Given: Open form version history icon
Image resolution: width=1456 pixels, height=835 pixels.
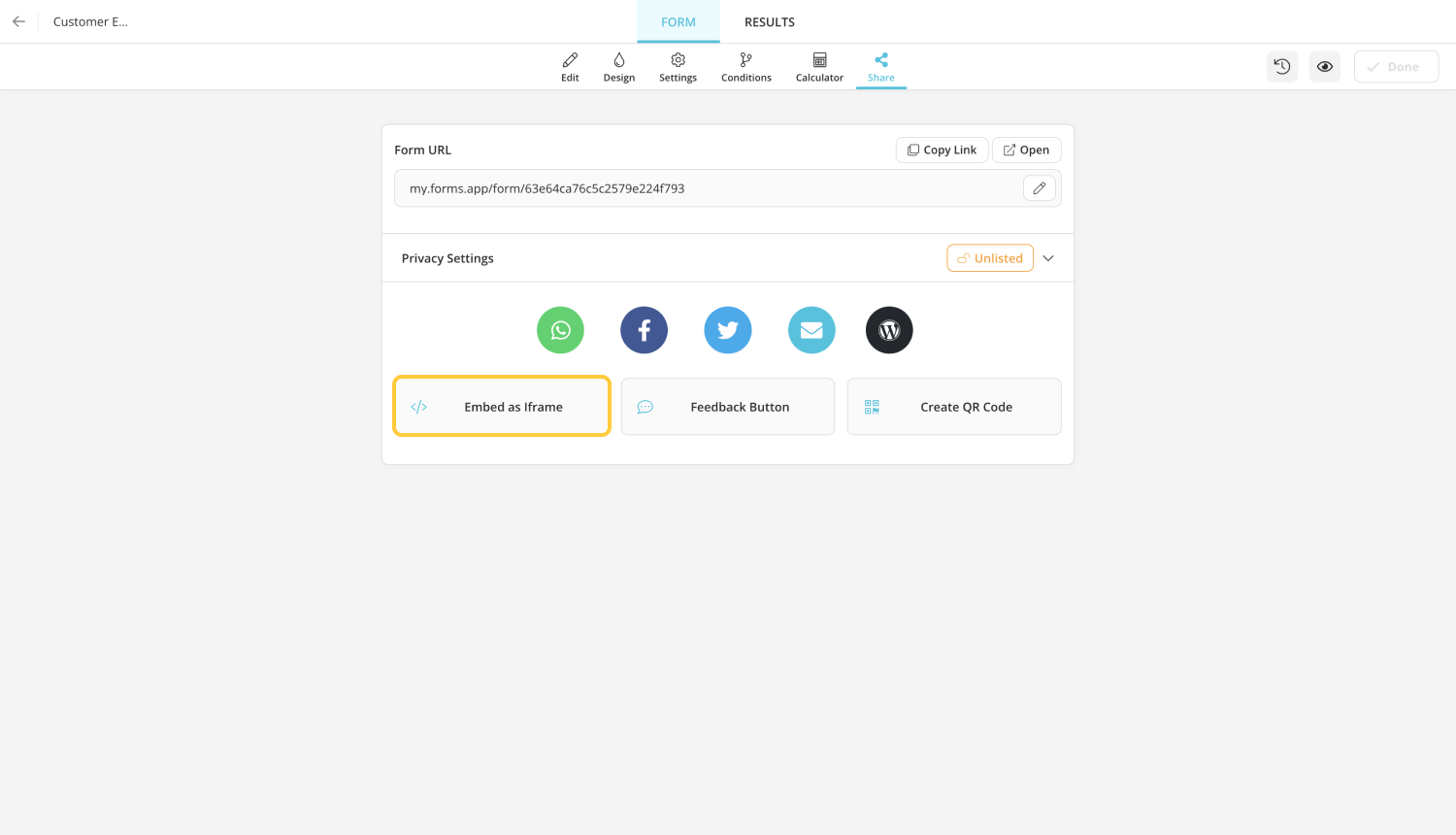Looking at the screenshot, I should [x=1282, y=67].
